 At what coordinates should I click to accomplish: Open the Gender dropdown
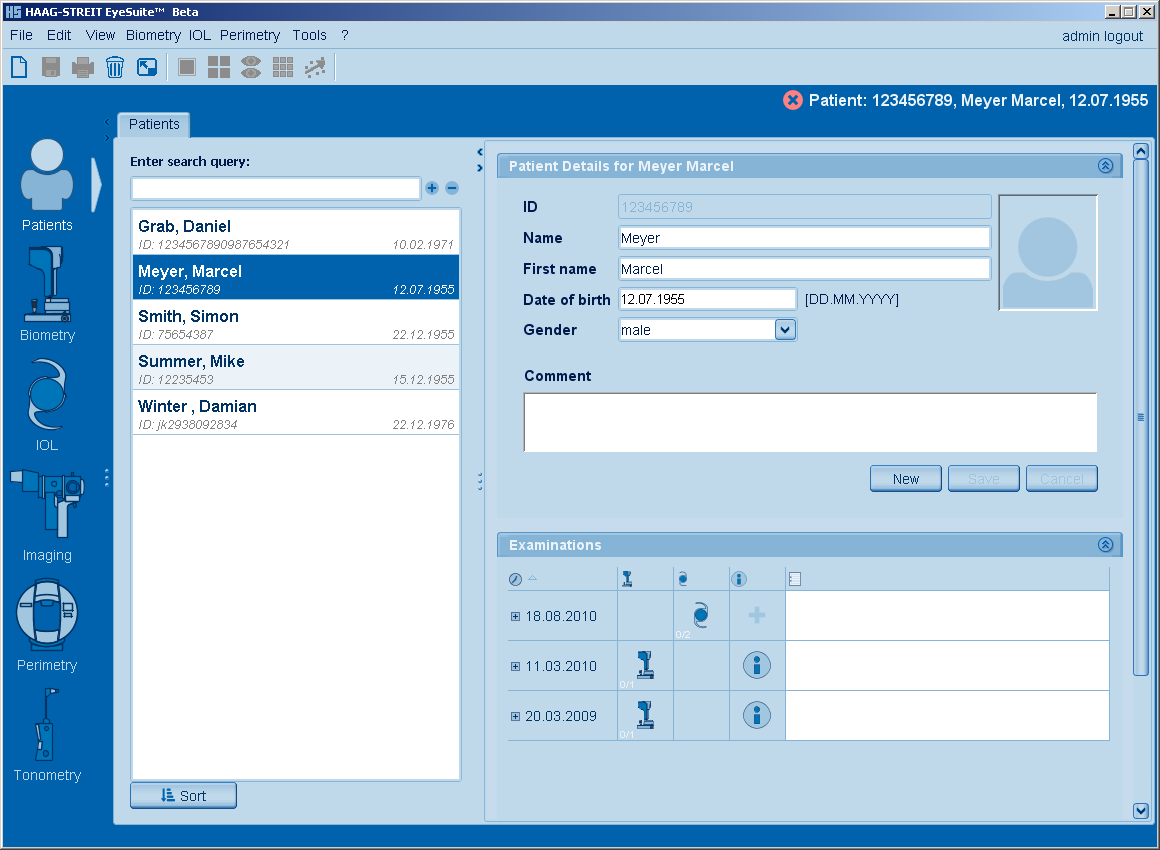(x=785, y=329)
